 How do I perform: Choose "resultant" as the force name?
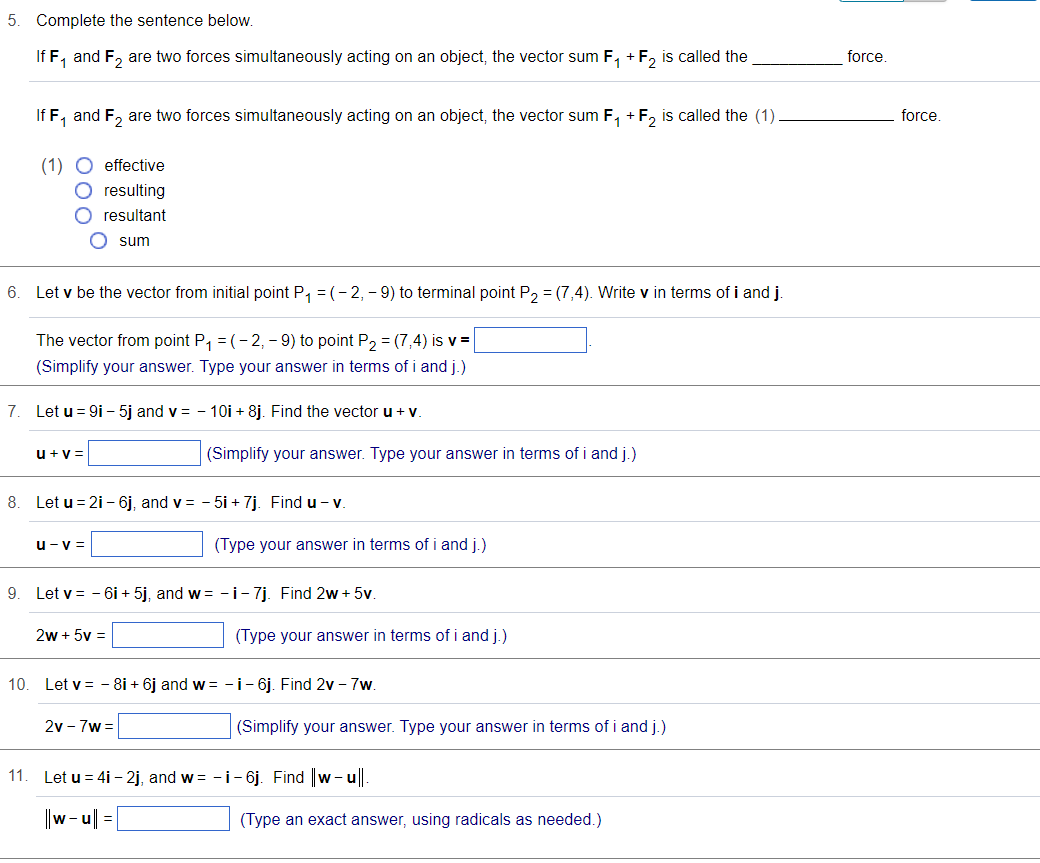coord(84,215)
